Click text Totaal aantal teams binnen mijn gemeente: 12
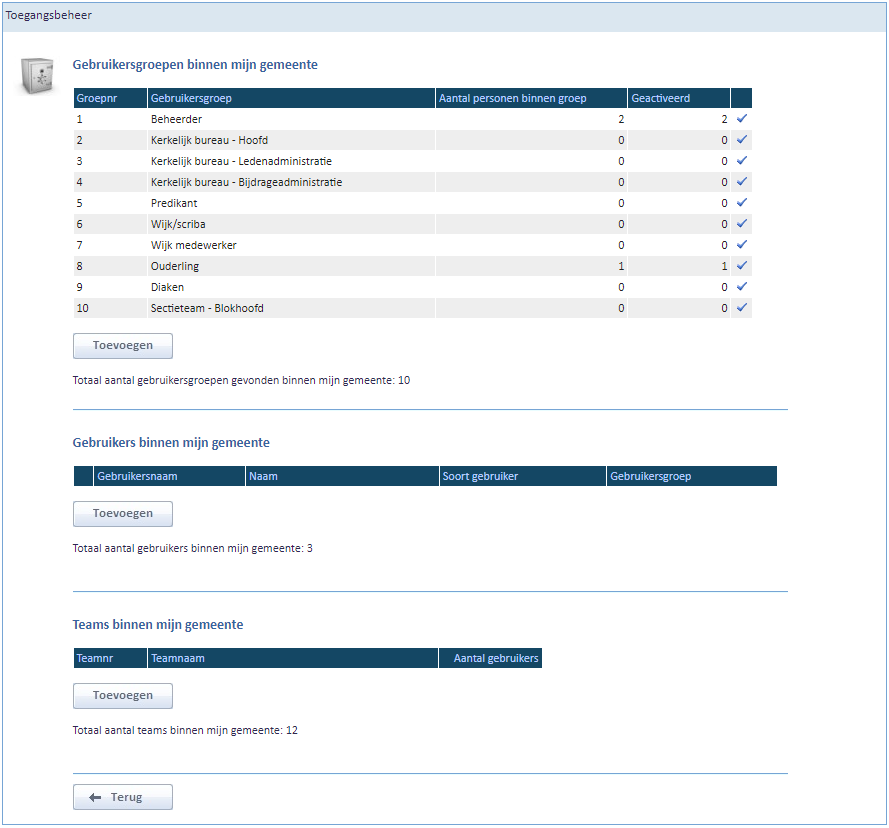889x828 pixels. click(x=185, y=730)
